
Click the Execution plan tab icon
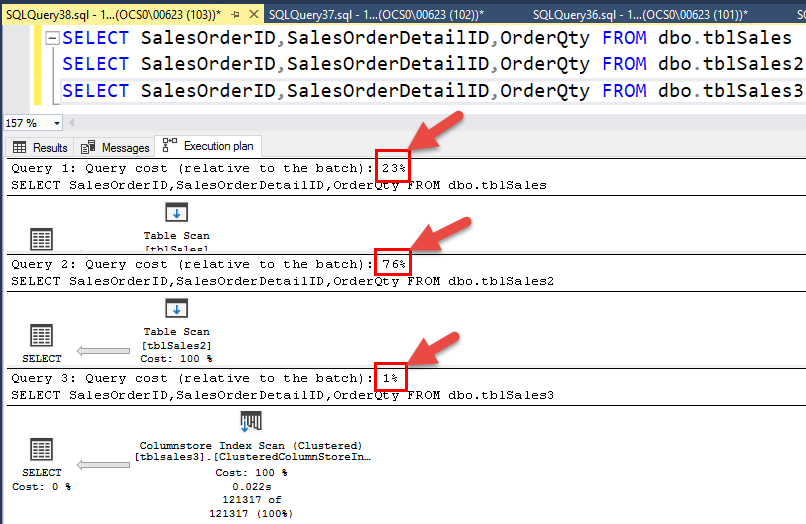170,145
